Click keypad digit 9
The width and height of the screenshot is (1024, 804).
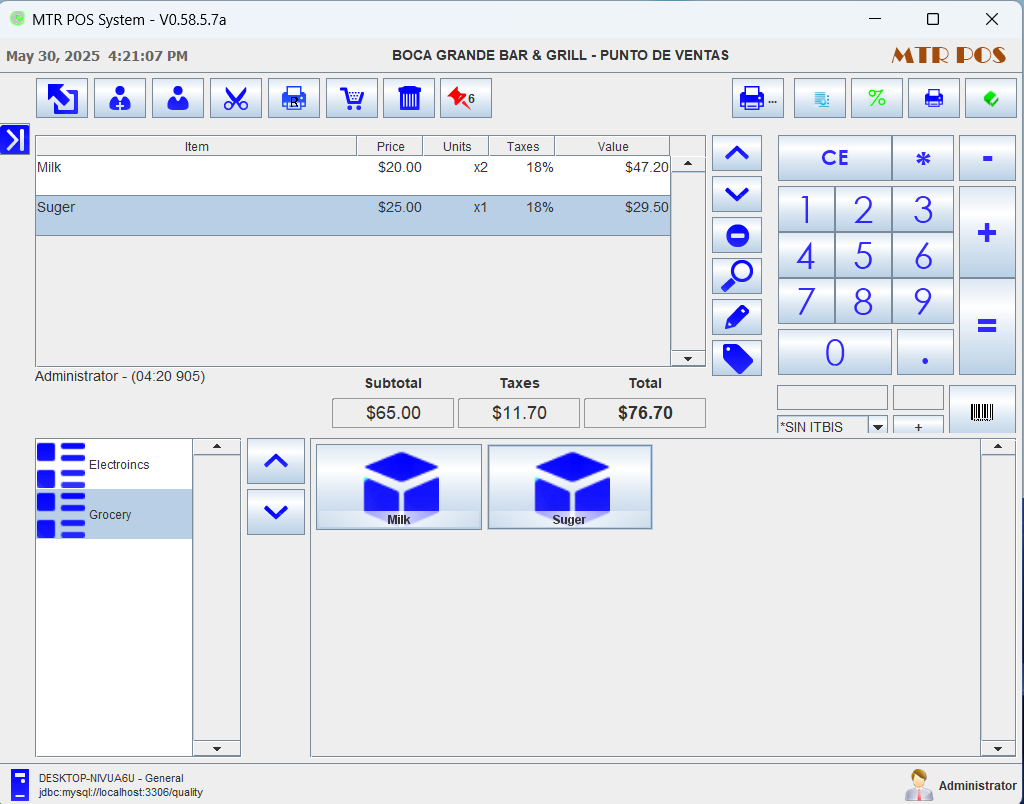click(923, 301)
